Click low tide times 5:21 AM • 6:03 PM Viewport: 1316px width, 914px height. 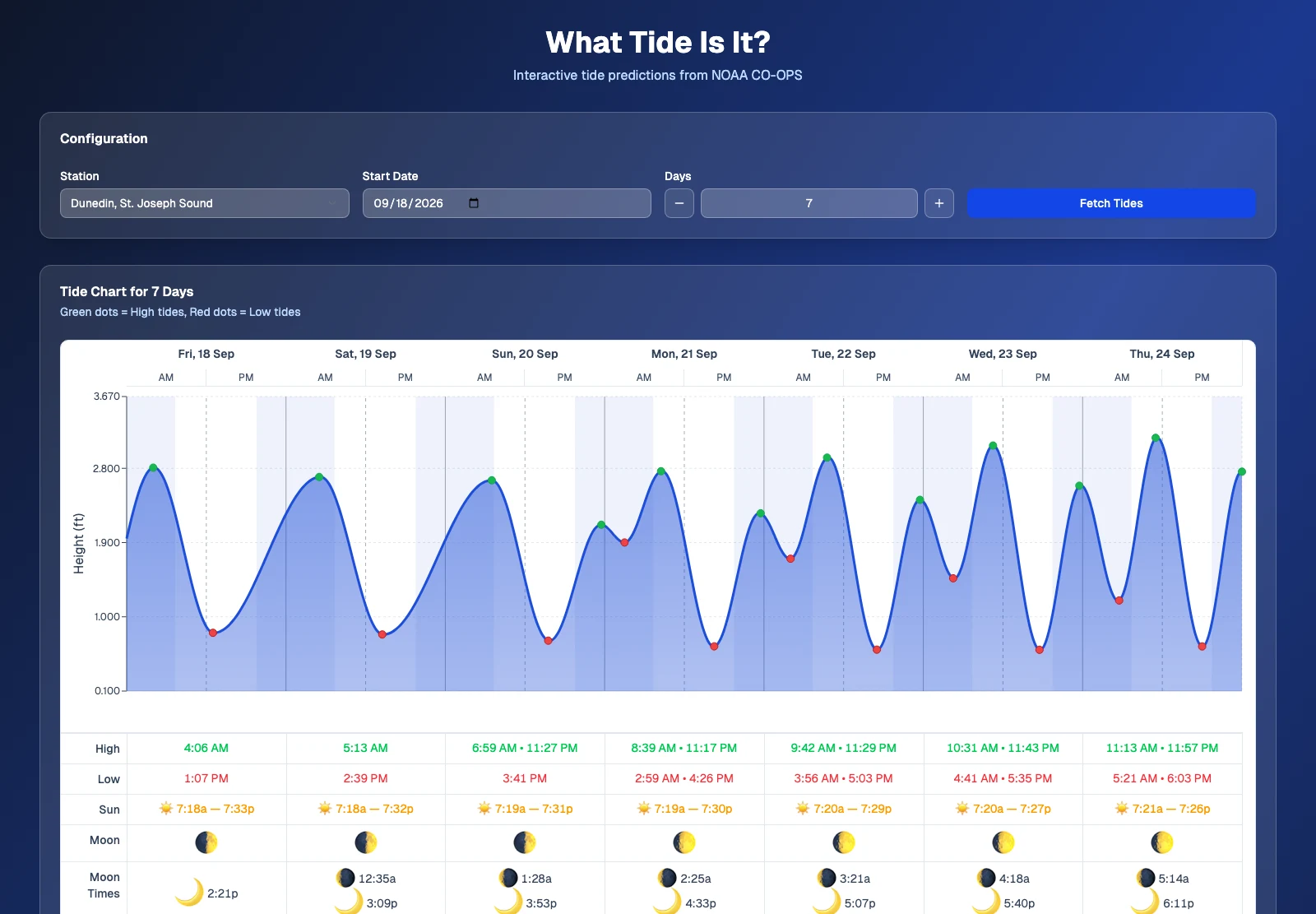click(x=1162, y=778)
